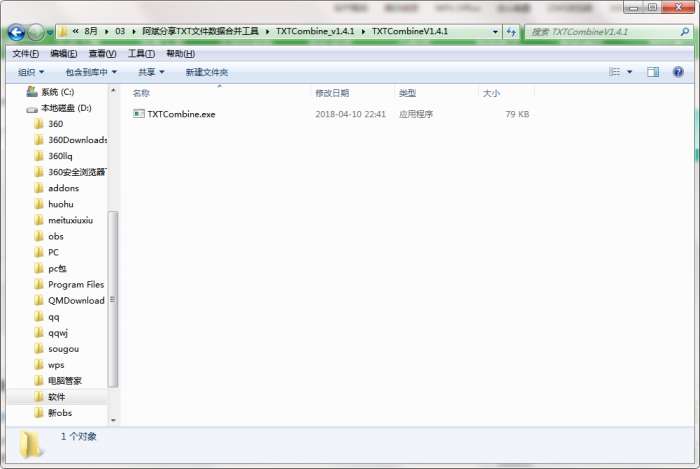Open the 360安全浏览器 folder in the sidebar
The width and height of the screenshot is (700, 469).
coord(77,172)
